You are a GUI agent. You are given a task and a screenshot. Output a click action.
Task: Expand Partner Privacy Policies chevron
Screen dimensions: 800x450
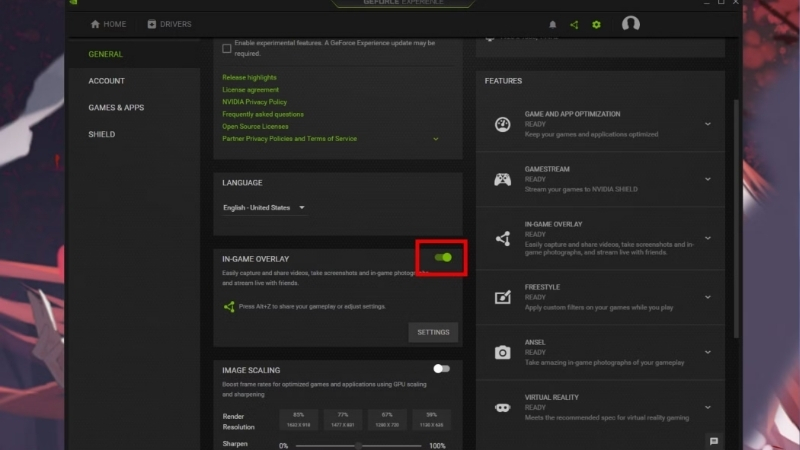(x=436, y=139)
